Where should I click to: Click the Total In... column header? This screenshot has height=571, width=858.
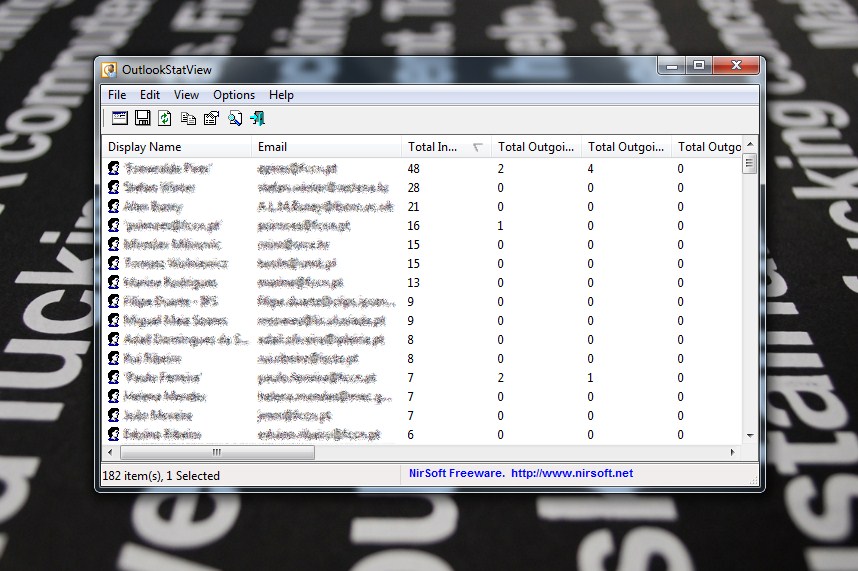click(x=447, y=147)
